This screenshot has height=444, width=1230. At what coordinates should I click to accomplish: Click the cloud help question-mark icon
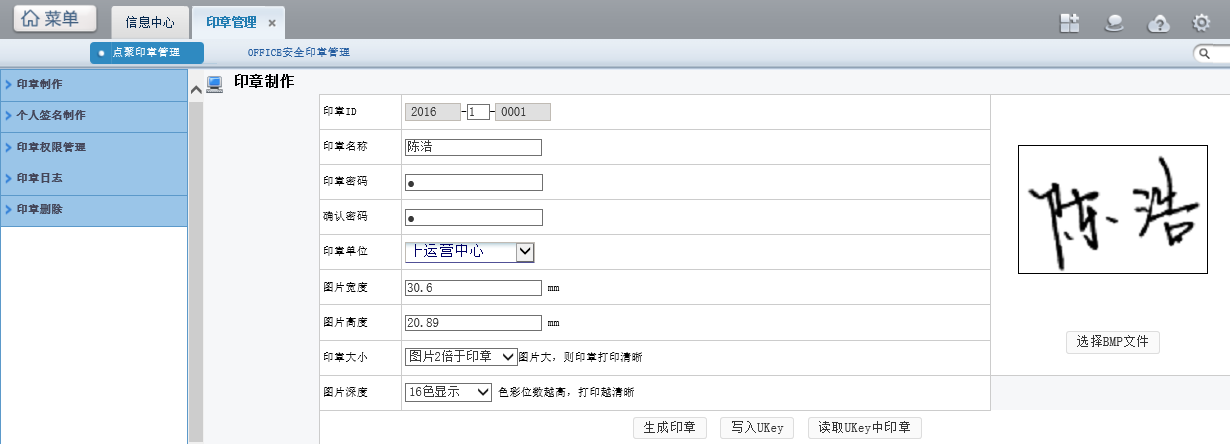[x=1158, y=23]
